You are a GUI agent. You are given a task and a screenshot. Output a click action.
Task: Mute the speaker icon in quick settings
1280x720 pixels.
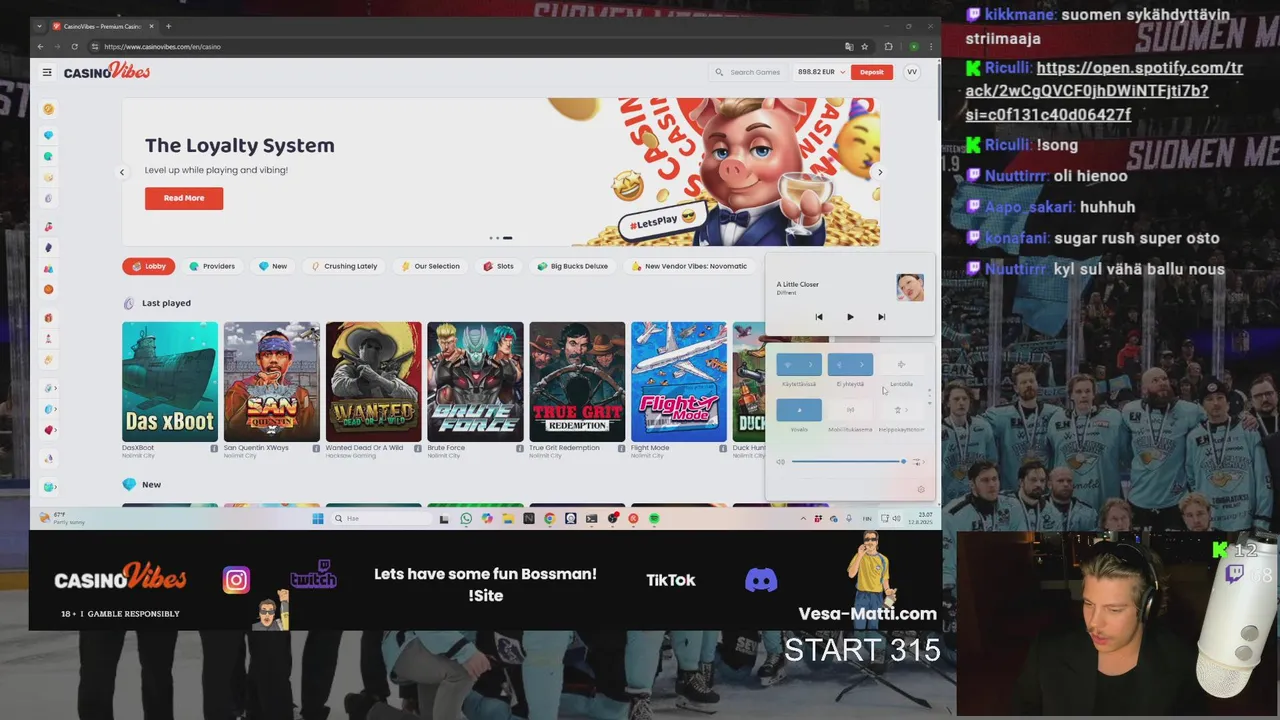coord(780,462)
